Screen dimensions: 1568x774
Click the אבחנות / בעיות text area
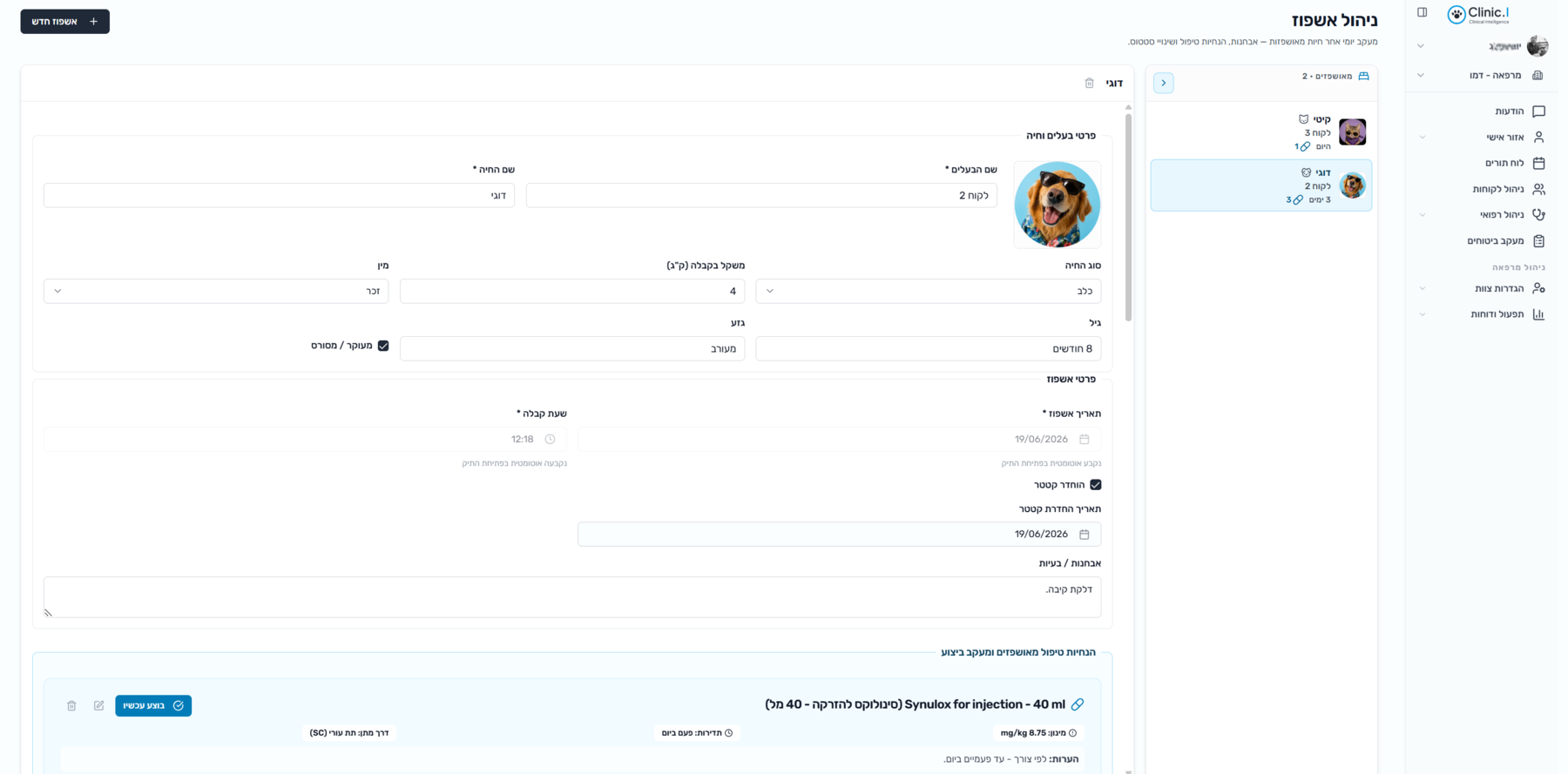[572, 597]
